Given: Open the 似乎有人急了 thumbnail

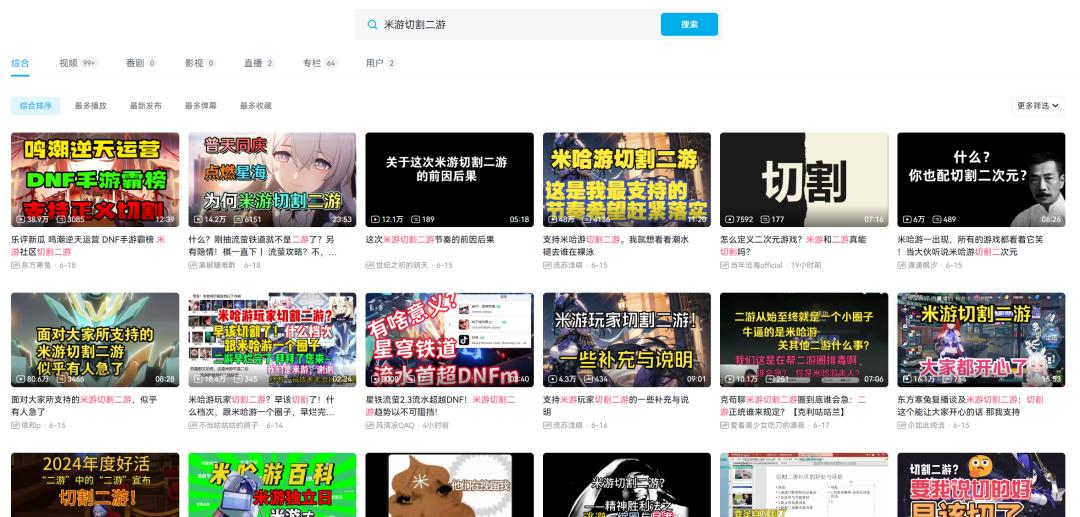Looking at the screenshot, I should tap(95, 340).
